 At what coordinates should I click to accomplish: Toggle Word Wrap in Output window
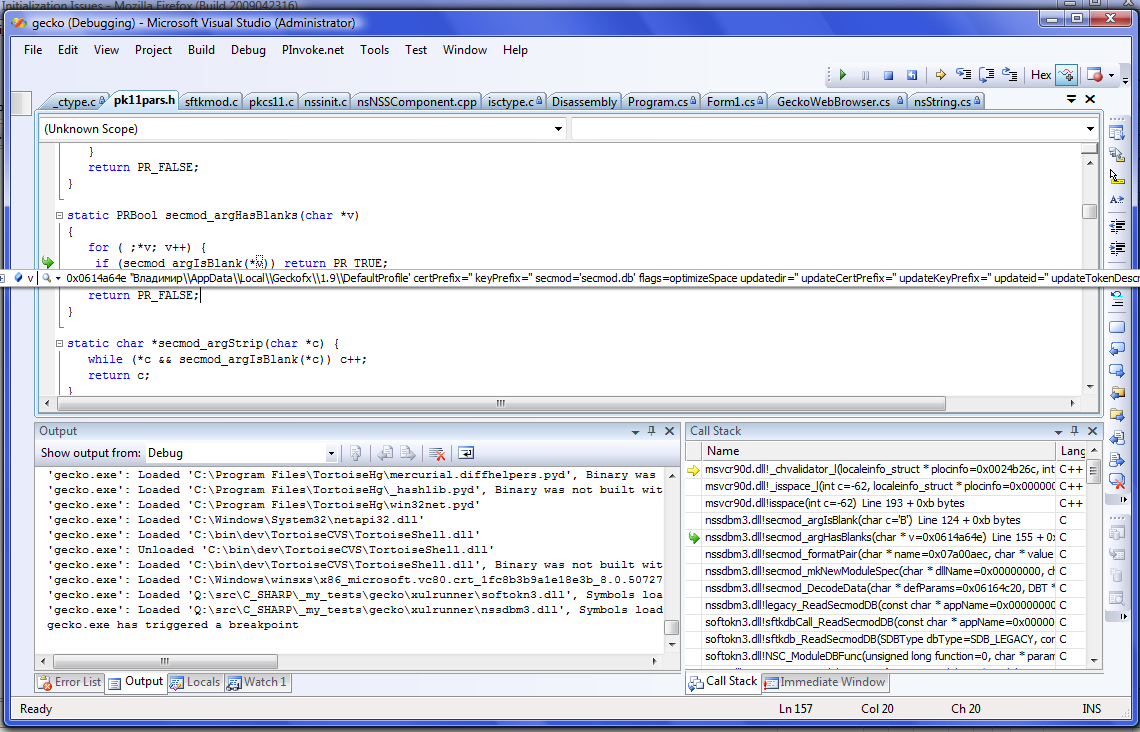click(466, 454)
